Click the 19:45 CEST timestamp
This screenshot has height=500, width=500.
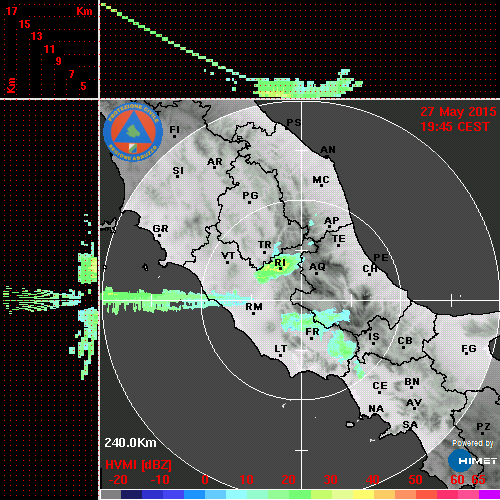coord(455,127)
